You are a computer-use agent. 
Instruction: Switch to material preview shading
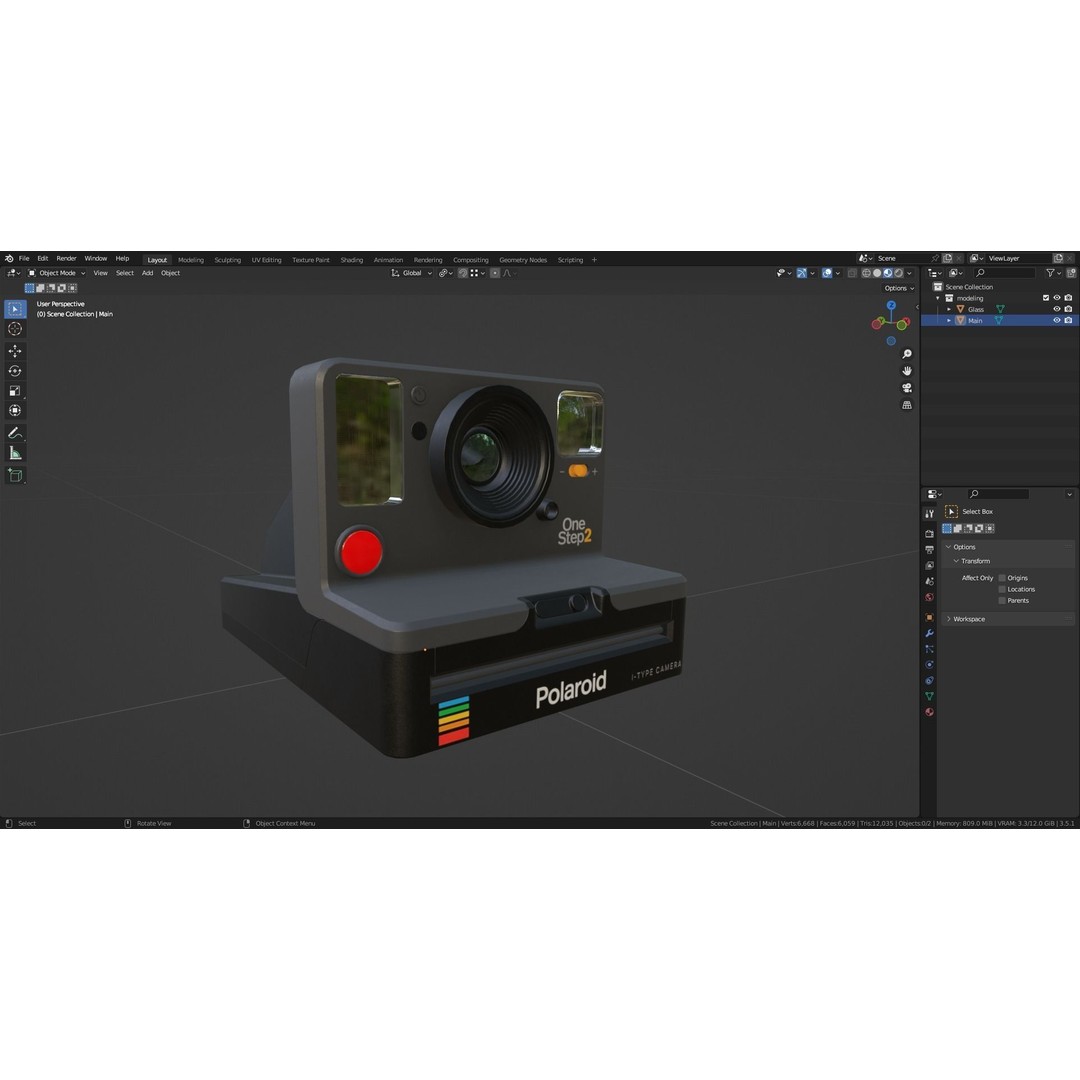(x=888, y=273)
